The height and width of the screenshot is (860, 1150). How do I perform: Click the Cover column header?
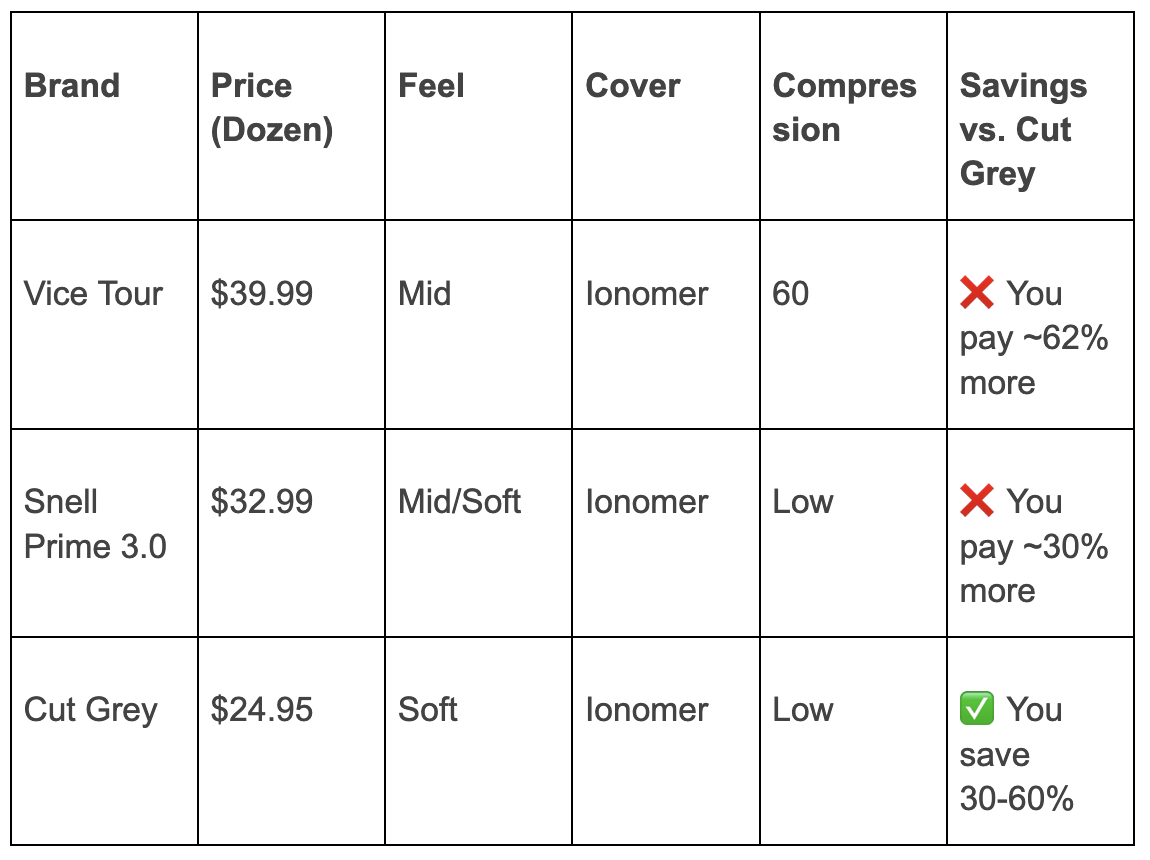[666, 116]
